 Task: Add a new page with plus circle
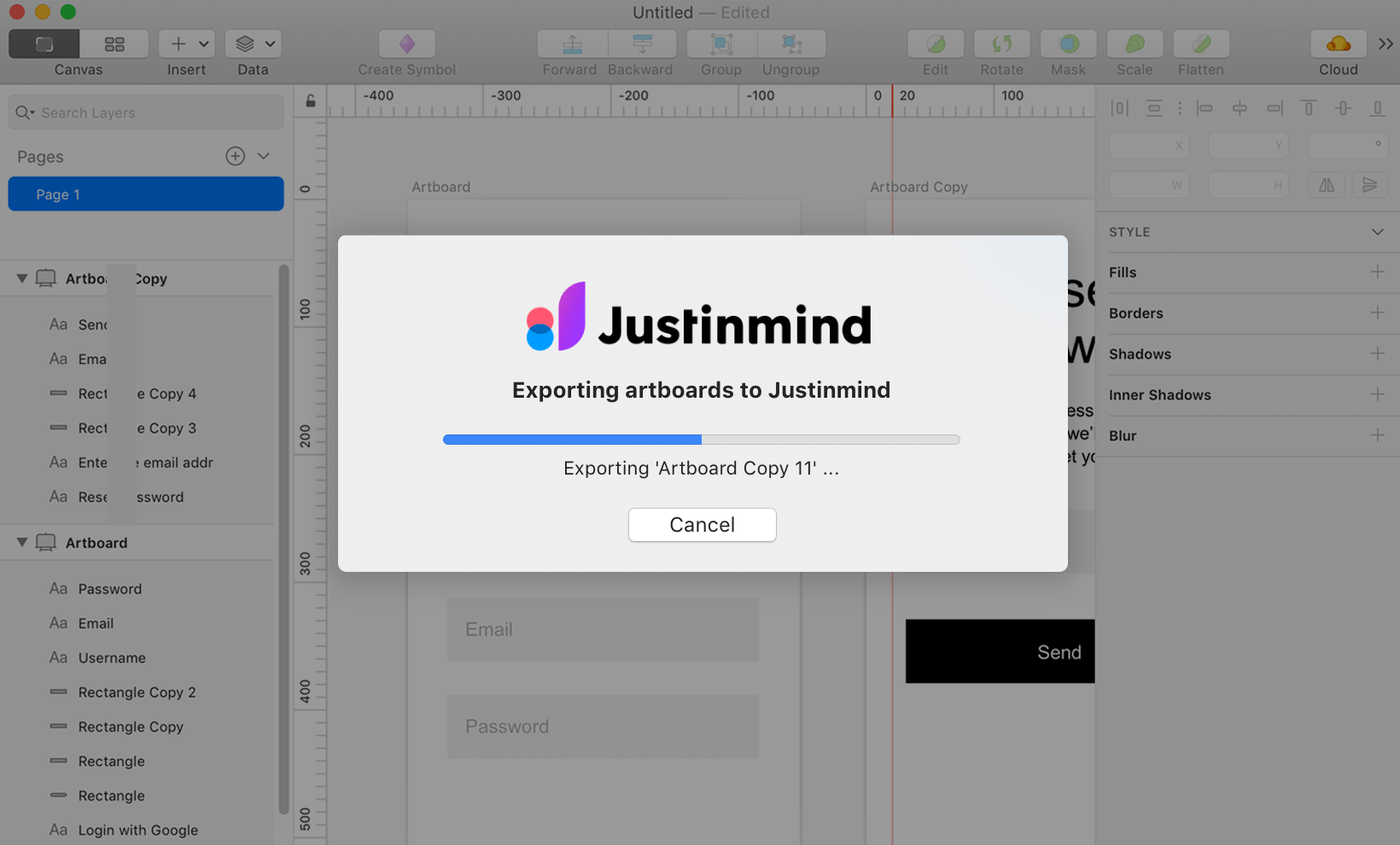coord(236,156)
